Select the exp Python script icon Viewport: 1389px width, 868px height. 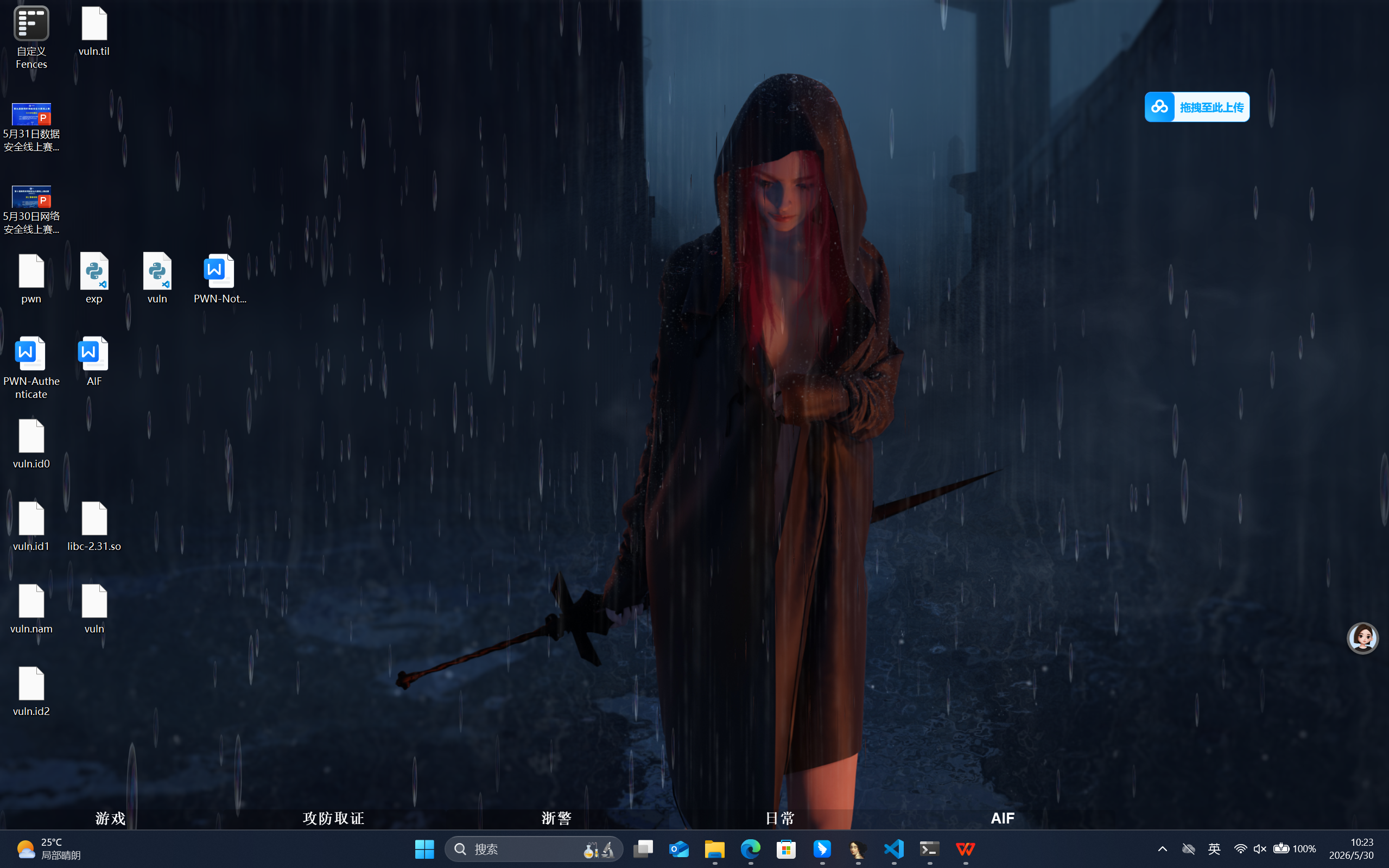(94, 279)
